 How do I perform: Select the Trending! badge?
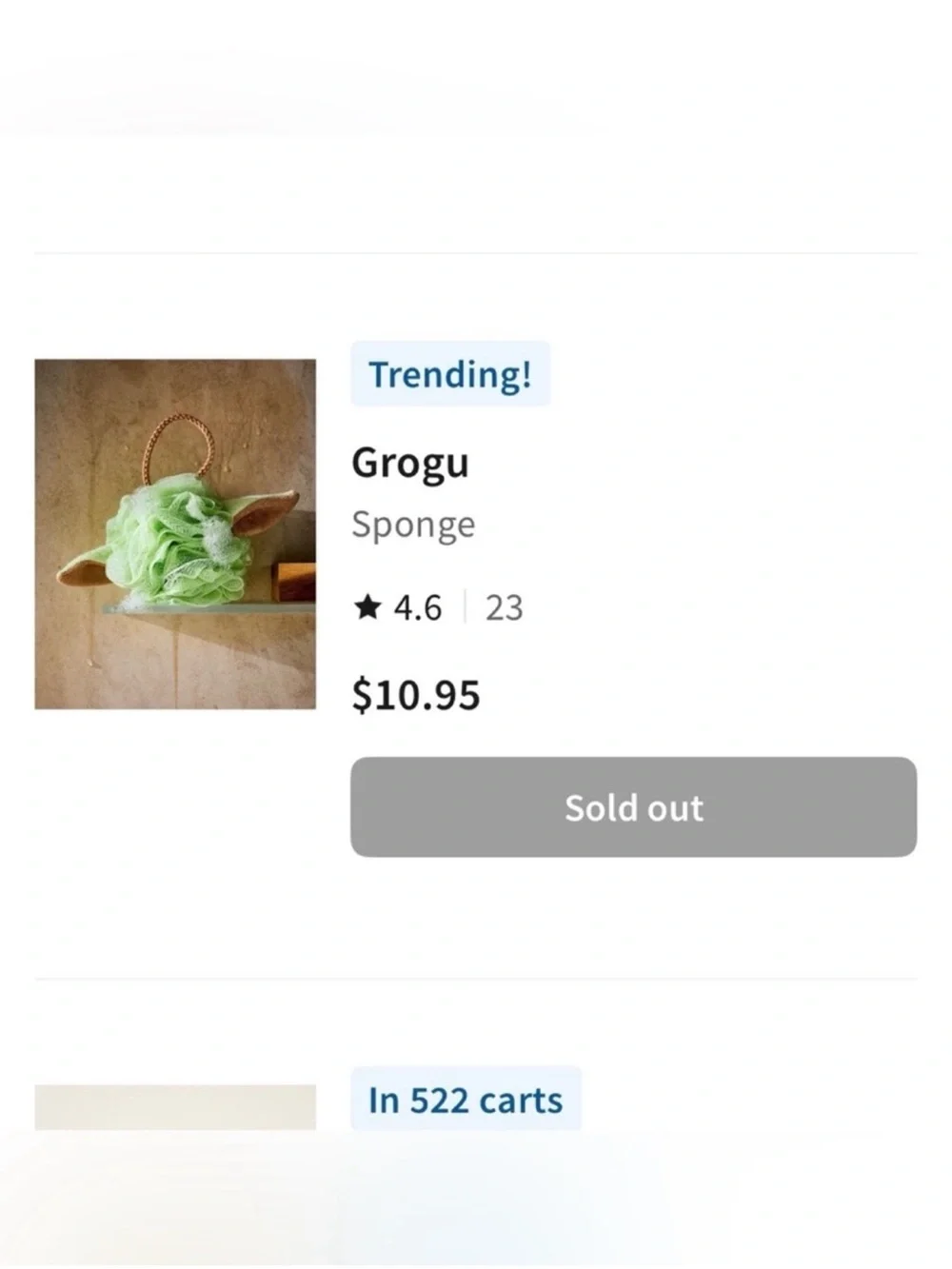450,374
